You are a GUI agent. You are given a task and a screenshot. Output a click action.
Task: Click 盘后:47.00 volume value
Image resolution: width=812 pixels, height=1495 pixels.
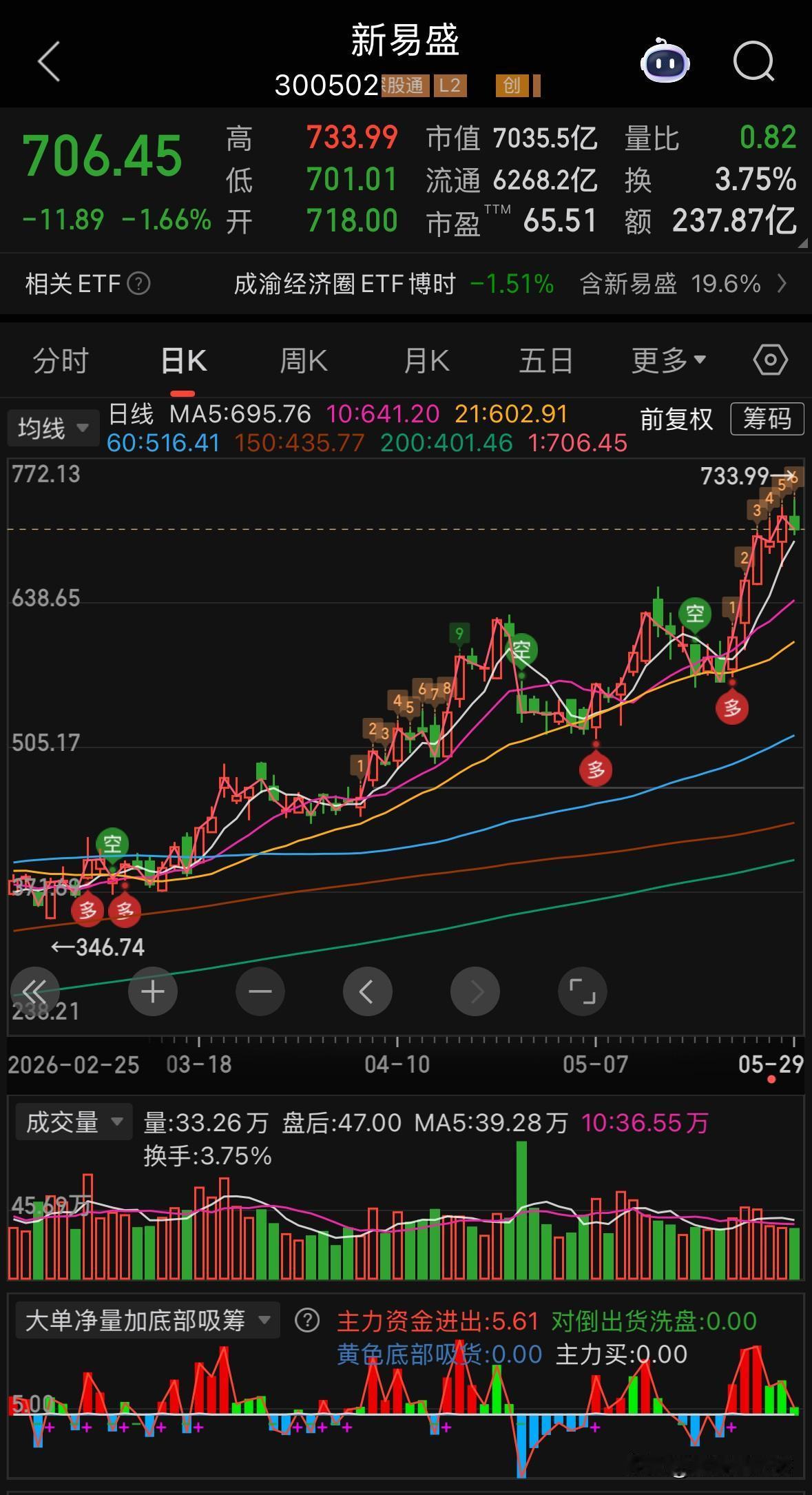342,1123
